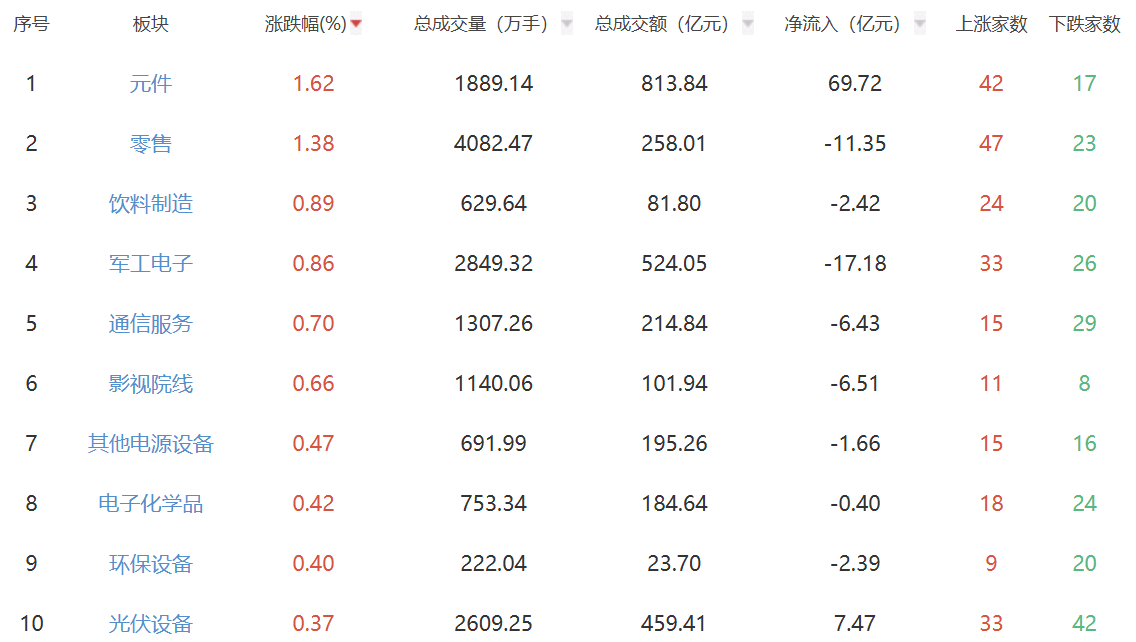The image size is (1136, 642).
Task: Click the 序号 column header
Action: 31,24
